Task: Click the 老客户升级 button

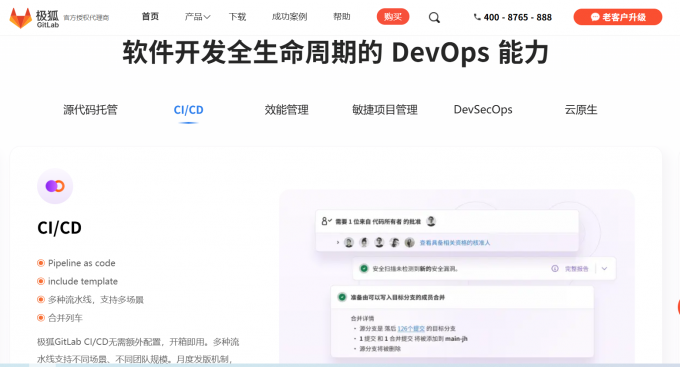Action: coord(618,17)
